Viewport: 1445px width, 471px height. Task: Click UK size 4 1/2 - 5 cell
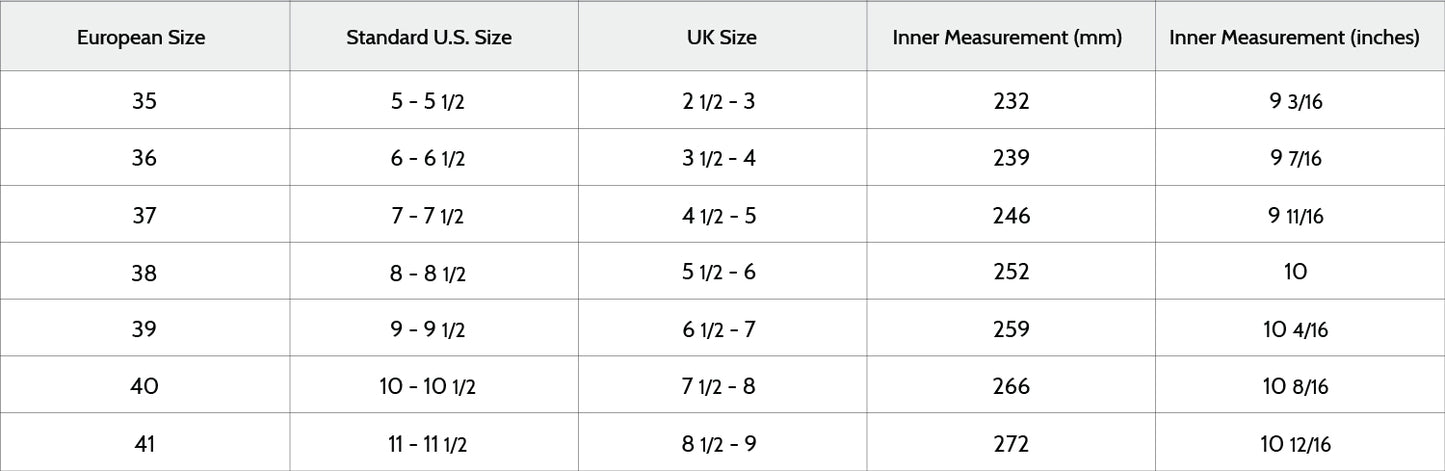tap(719, 215)
